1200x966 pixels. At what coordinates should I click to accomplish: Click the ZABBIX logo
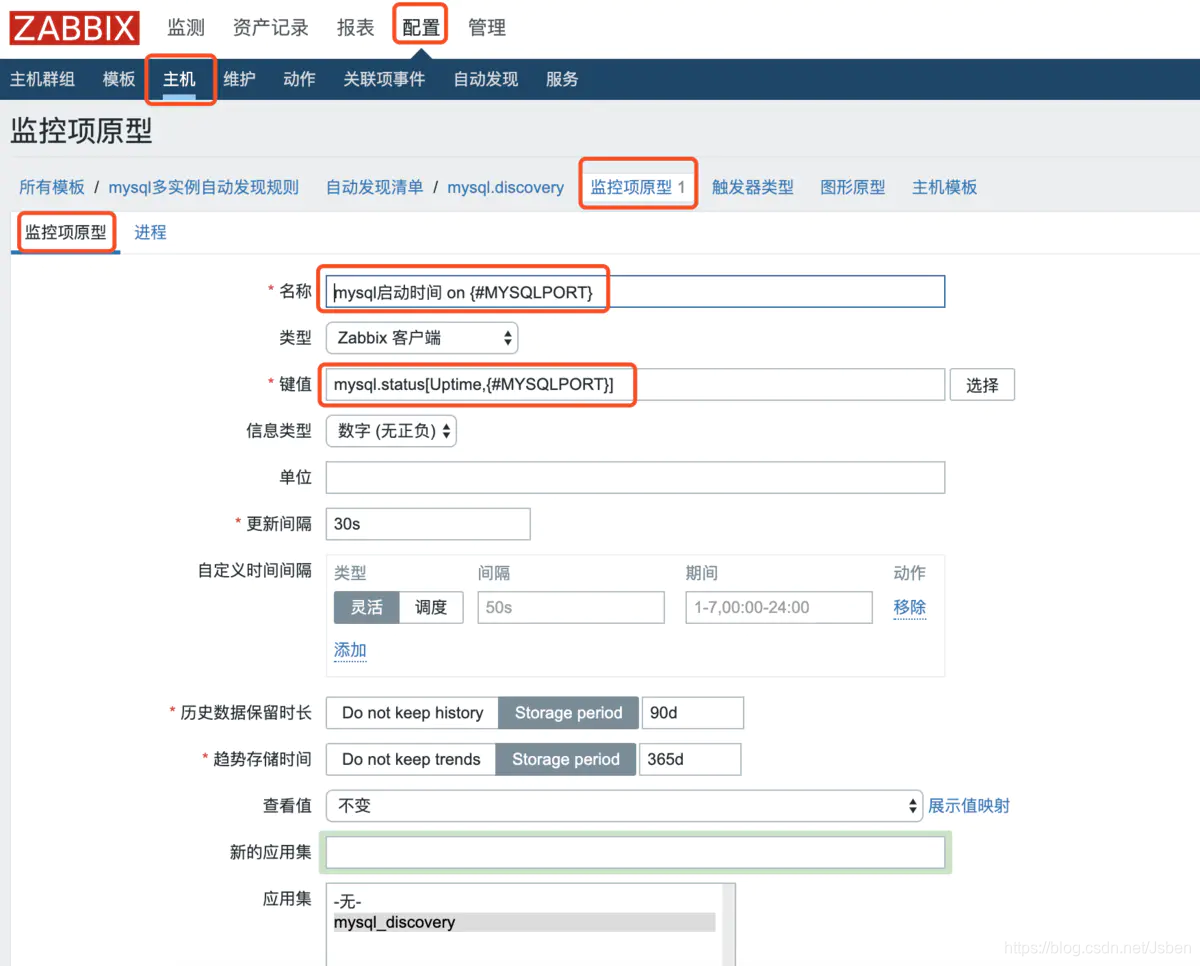coord(75,28)
